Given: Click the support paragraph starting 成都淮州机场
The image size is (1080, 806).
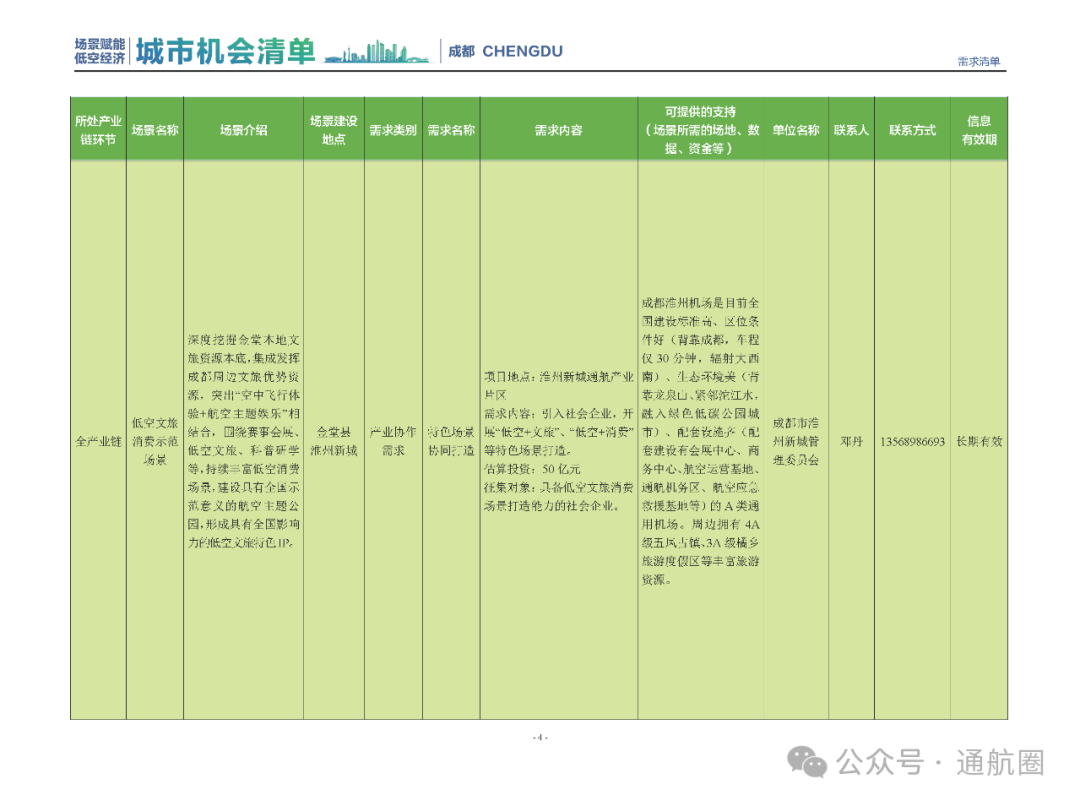Looking at the screenshot, I should [700, 442].
